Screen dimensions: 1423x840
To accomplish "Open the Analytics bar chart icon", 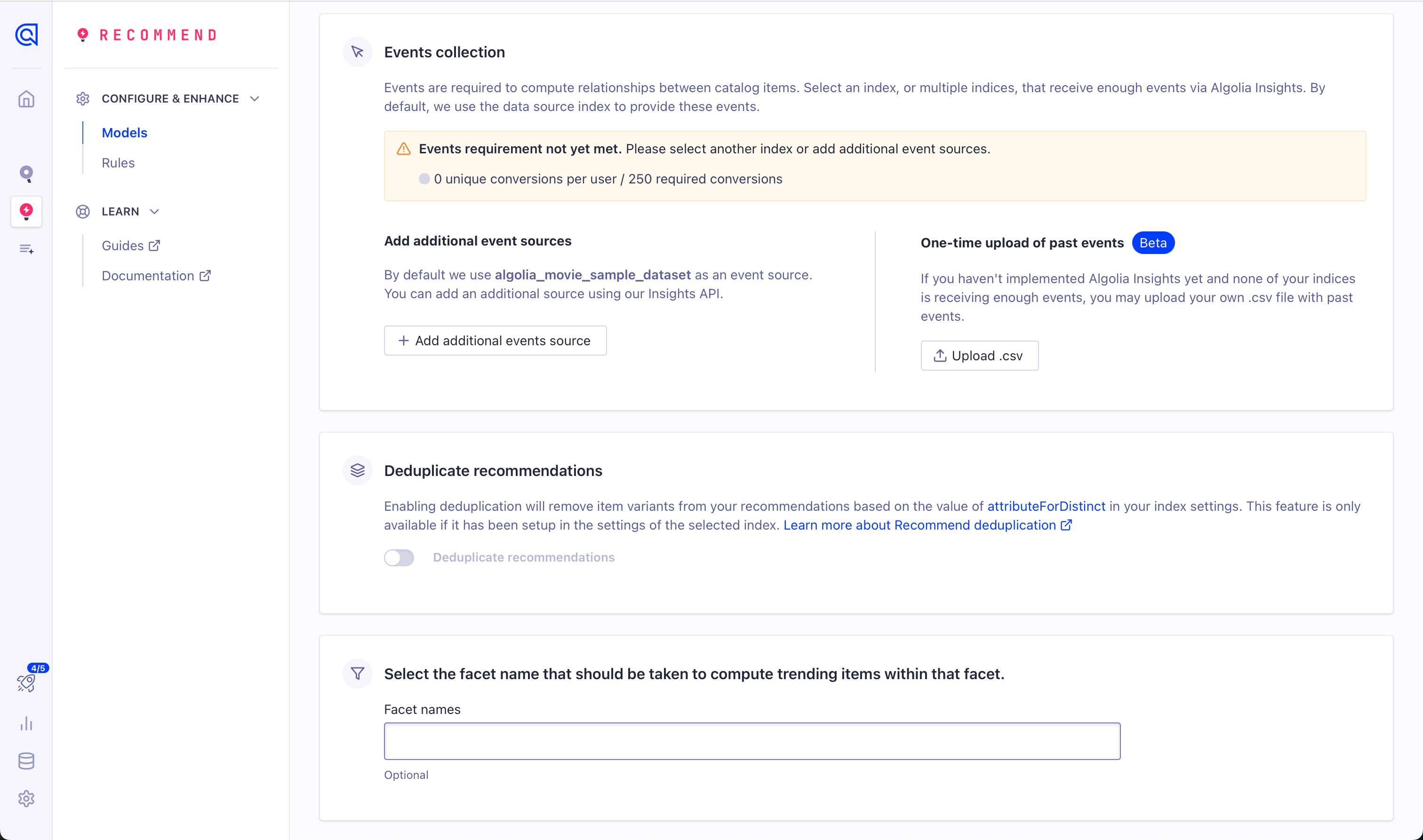I will coord(26,723).
